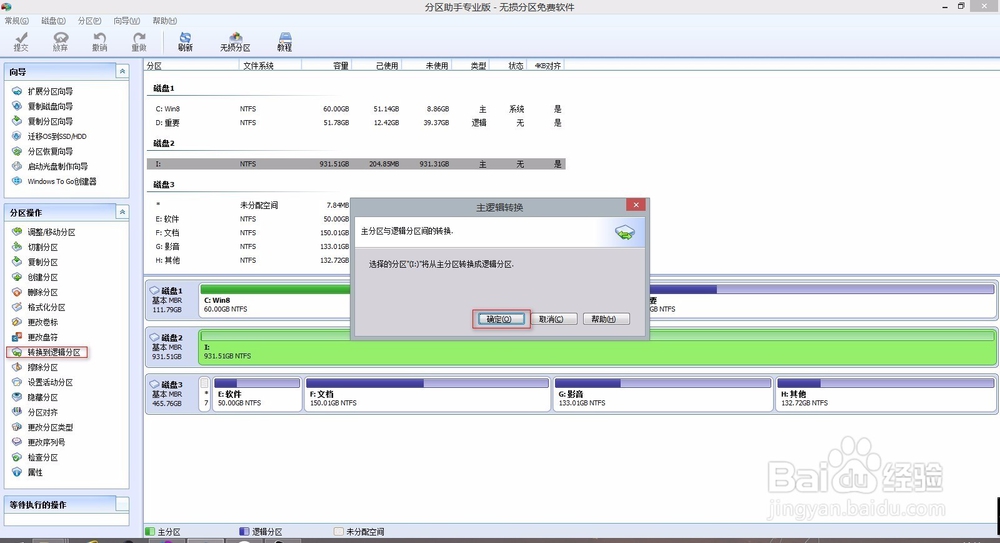Click the 提交 (Apply) toolbar icon
This screenshot has height=543, width=1000.
[x=21, y=42]
